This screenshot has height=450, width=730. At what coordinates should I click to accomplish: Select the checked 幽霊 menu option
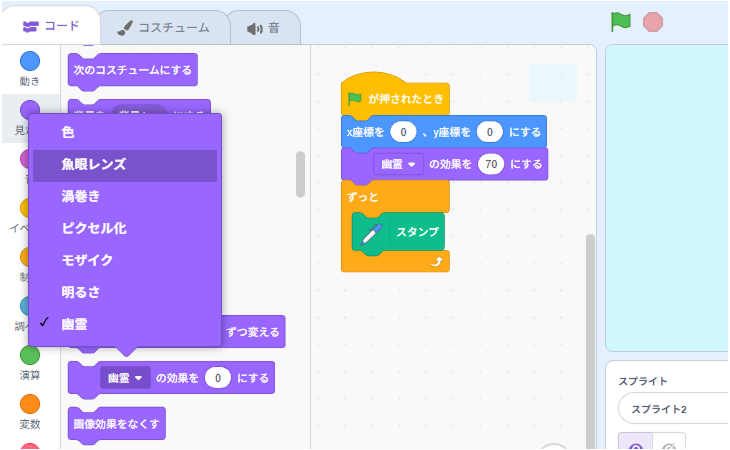point(125,324)
